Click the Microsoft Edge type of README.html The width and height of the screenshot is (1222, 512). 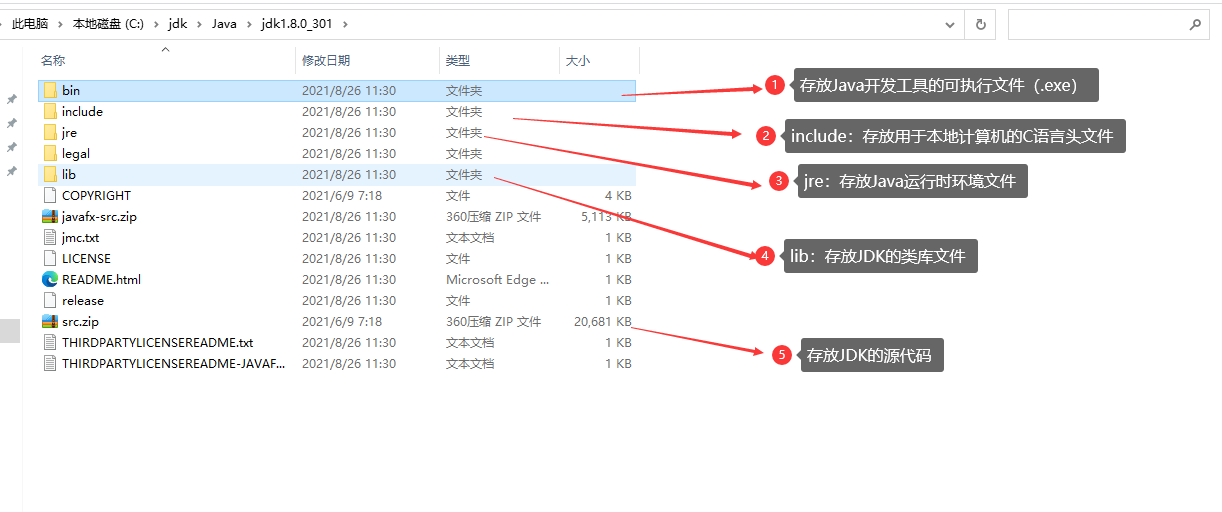click(x=497, y=279)
